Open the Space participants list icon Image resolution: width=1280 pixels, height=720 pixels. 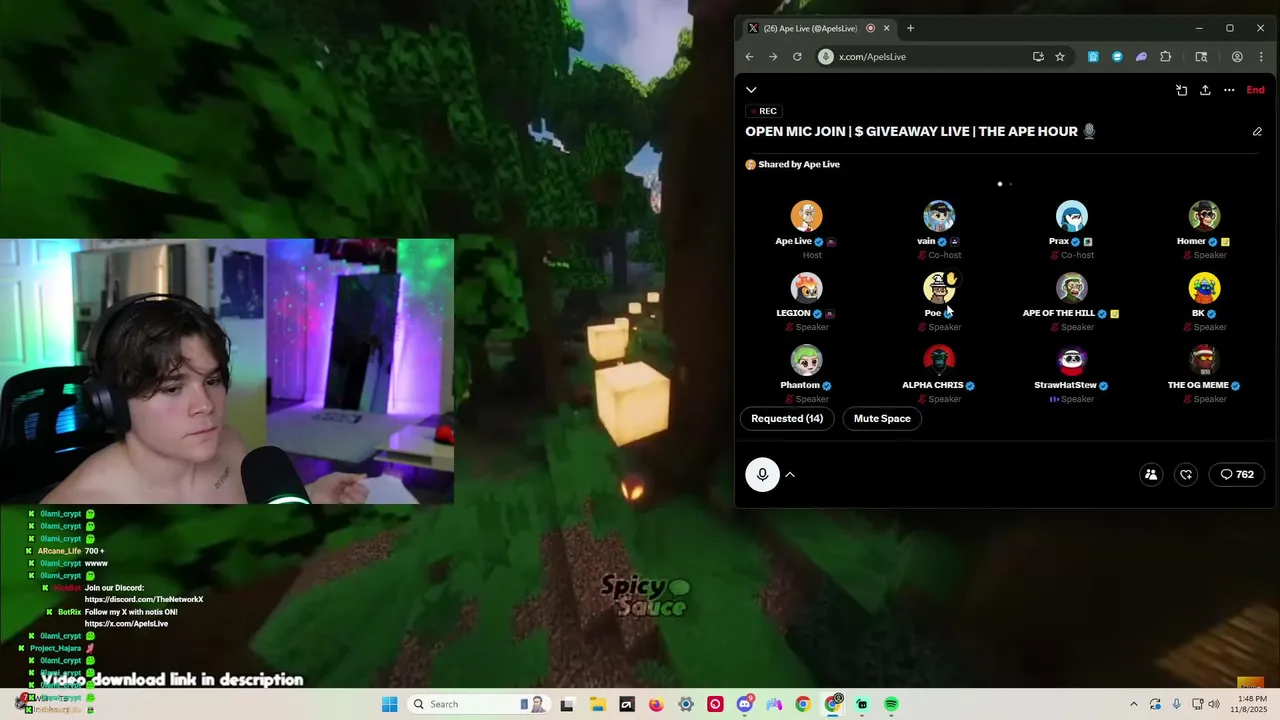tap(1151, 475)
